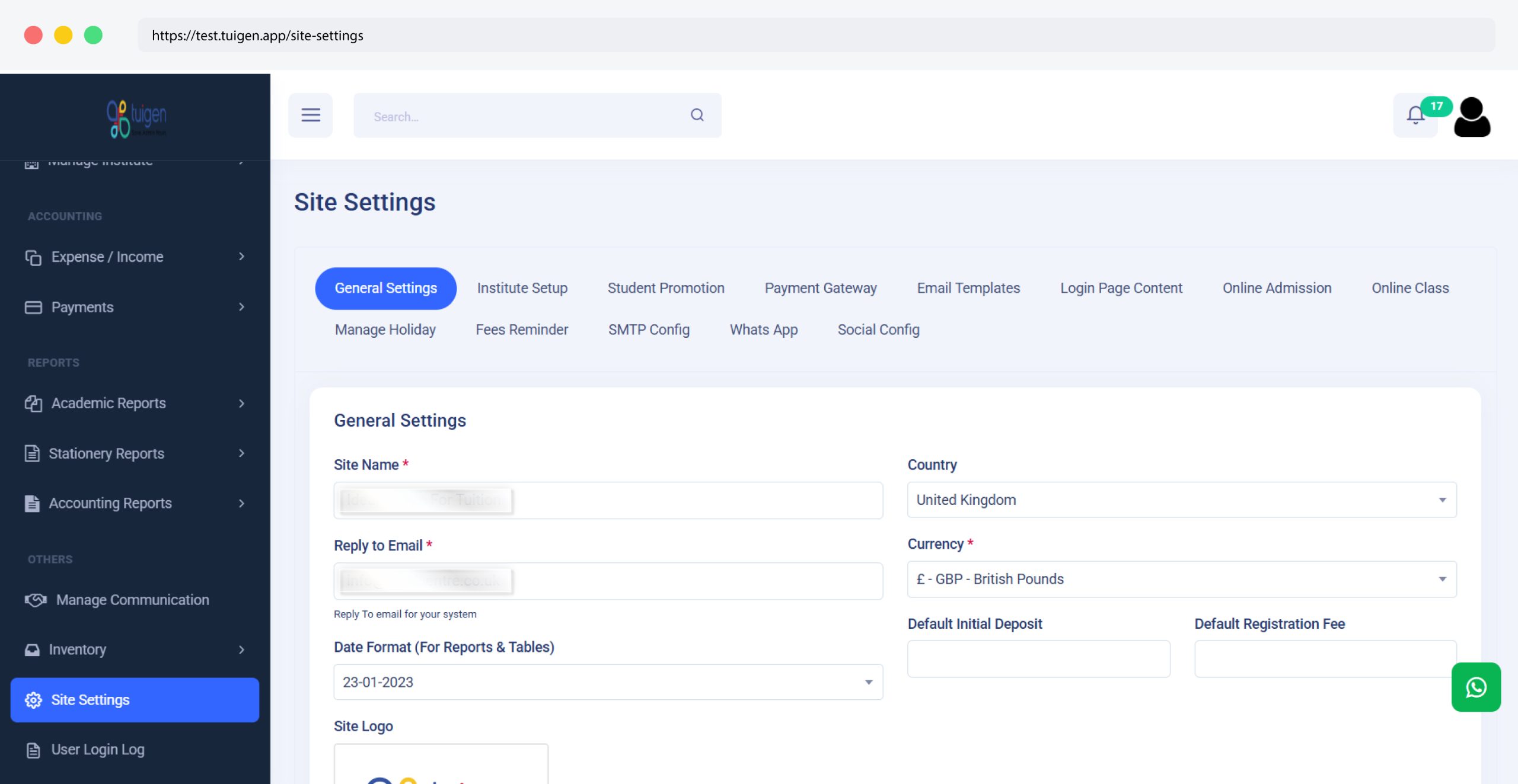This screenshot has width=1518, height=784.
Task: Click the Site Settings gear icon
Action: coord(33,700)
